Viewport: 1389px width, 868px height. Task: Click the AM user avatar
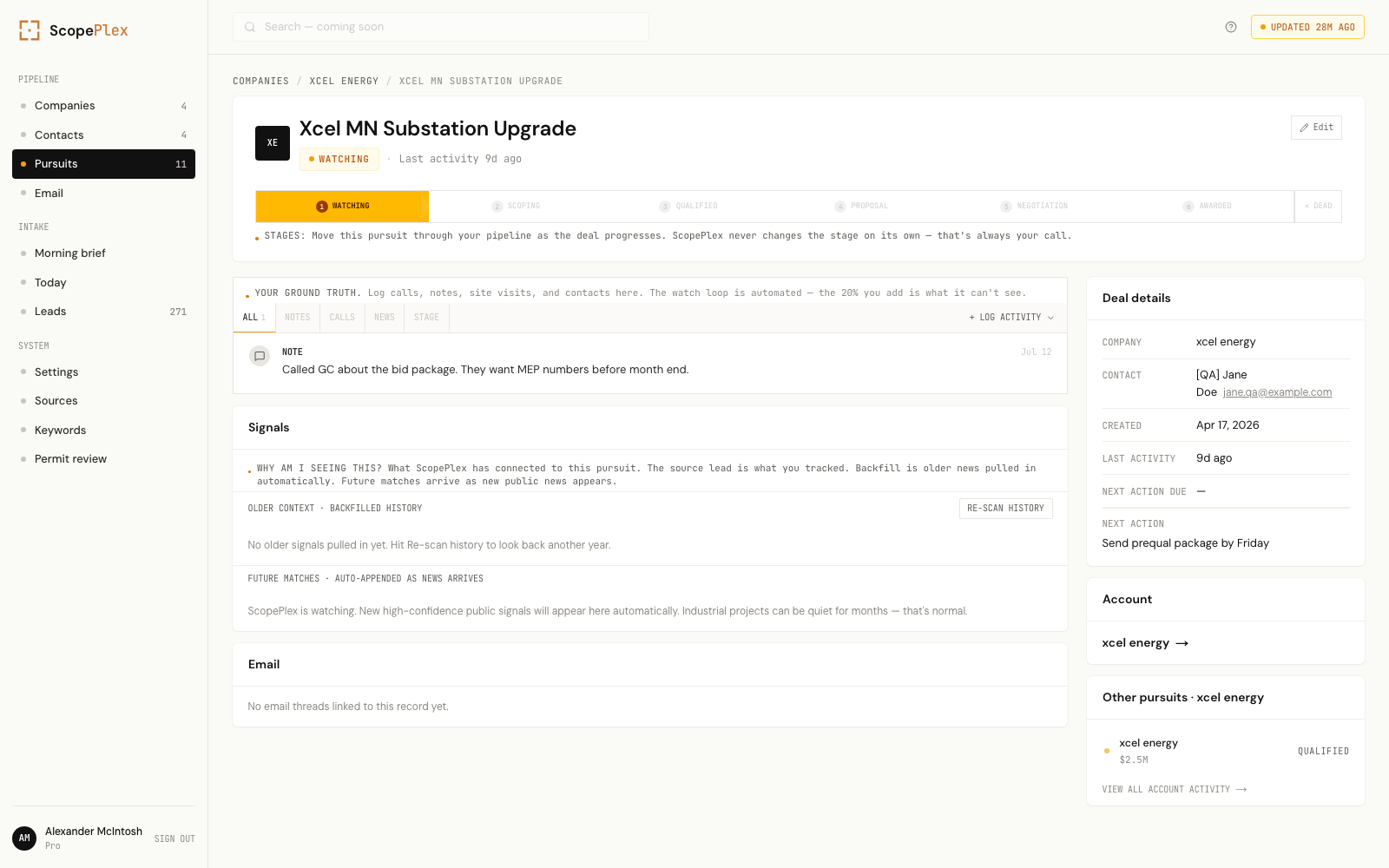(x=24, y=838)
